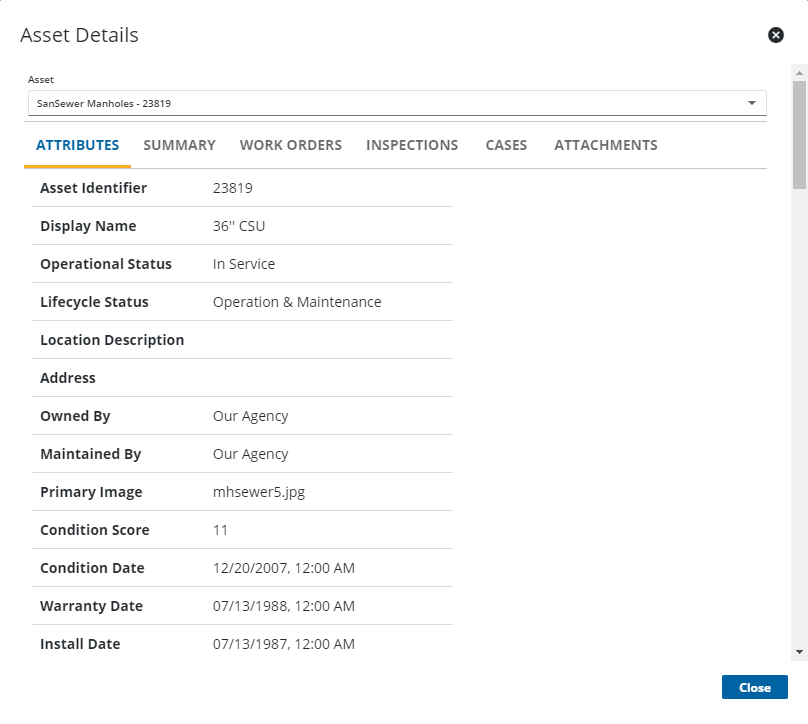Click the Operational Status In Service value
This screenshot has height=724, width=808.
click(244, 264)
